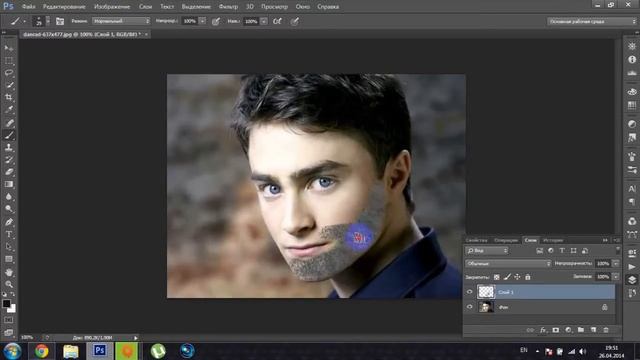Image resolution: width=640 pixels, height=360 pixels.
Task: Switch to the Операции tab
Action: [506, 240]
